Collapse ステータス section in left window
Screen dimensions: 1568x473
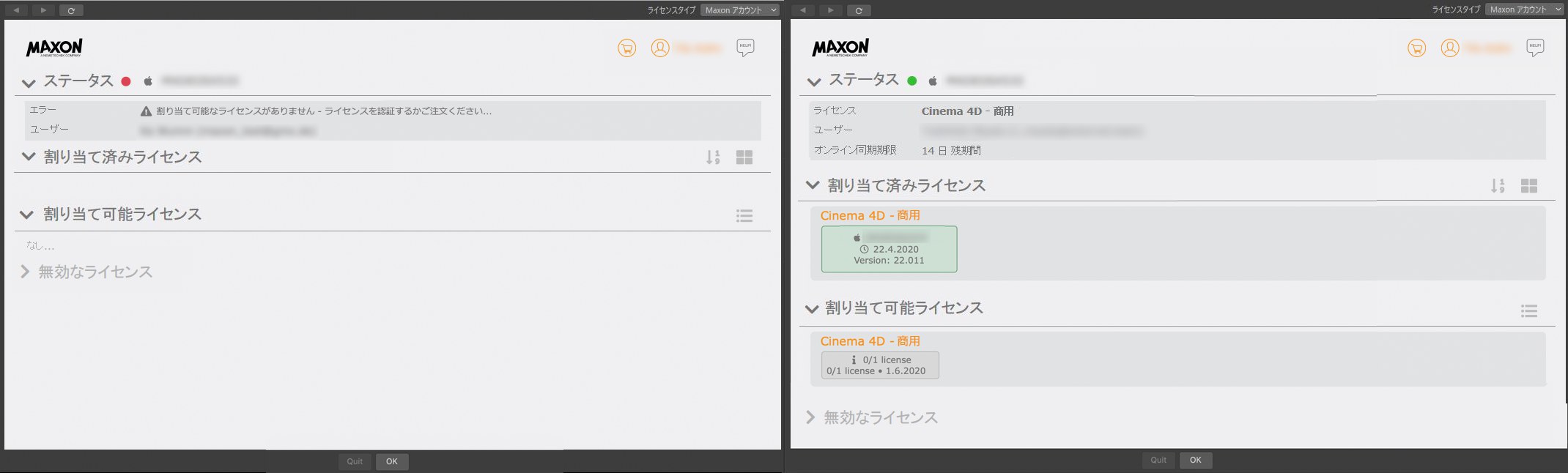point(29,83)
